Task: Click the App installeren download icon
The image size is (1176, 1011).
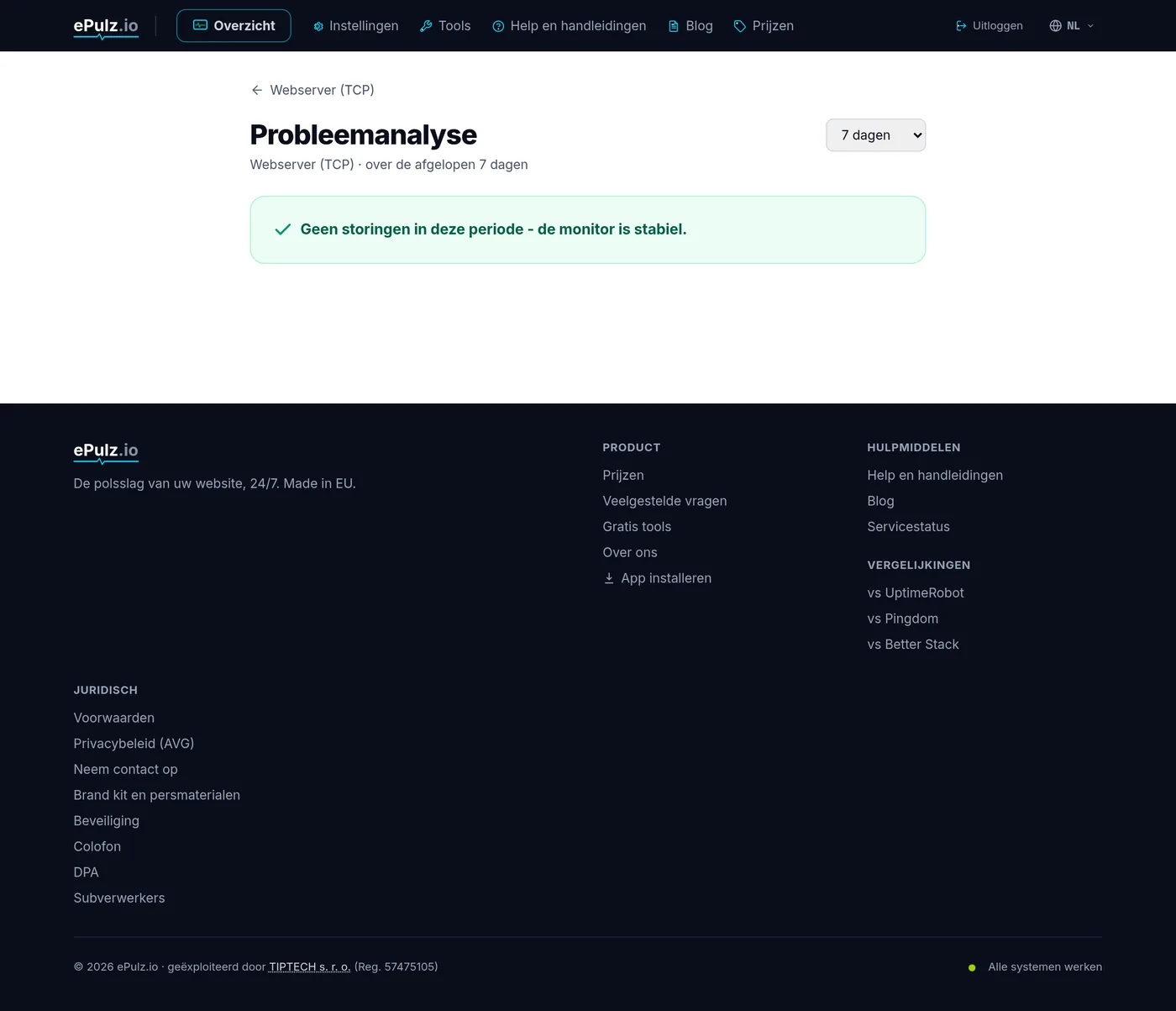Action: click(609, 578)
